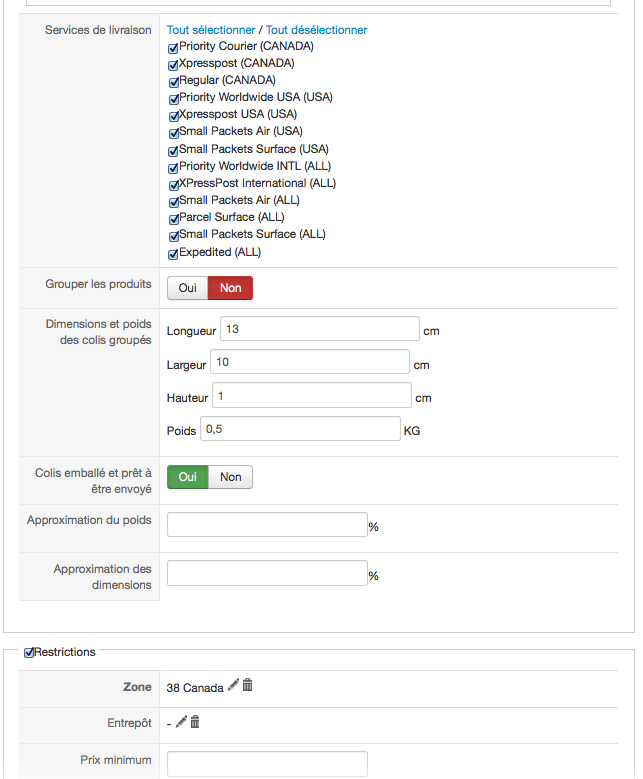Toggle Parcel Surface (ALL) checkbox

pos(173,219)
